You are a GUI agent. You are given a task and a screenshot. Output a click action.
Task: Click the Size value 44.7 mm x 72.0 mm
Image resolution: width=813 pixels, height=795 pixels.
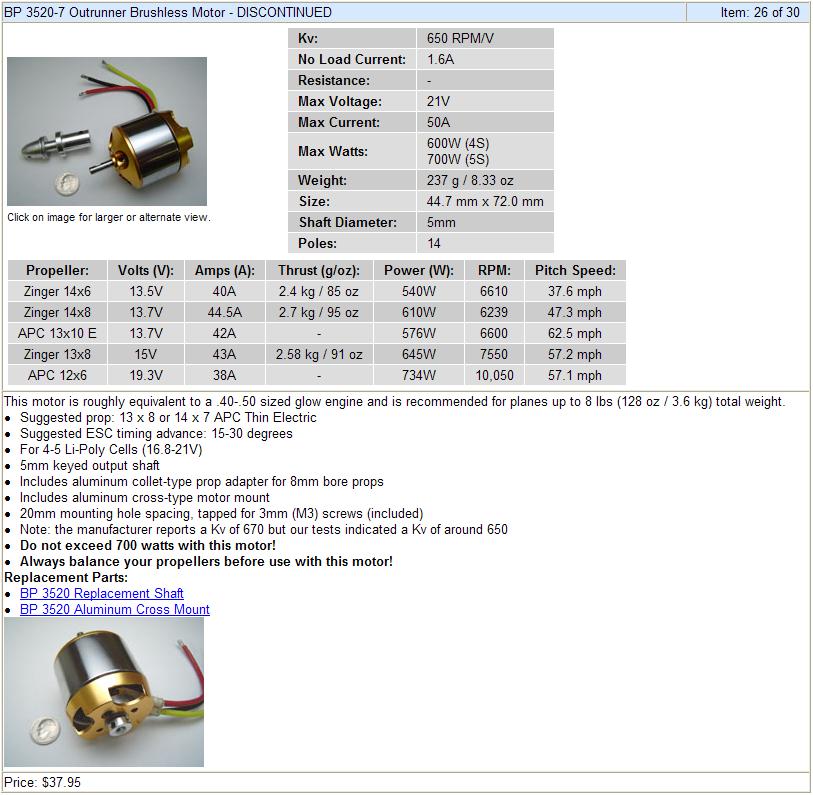[485, 201]
